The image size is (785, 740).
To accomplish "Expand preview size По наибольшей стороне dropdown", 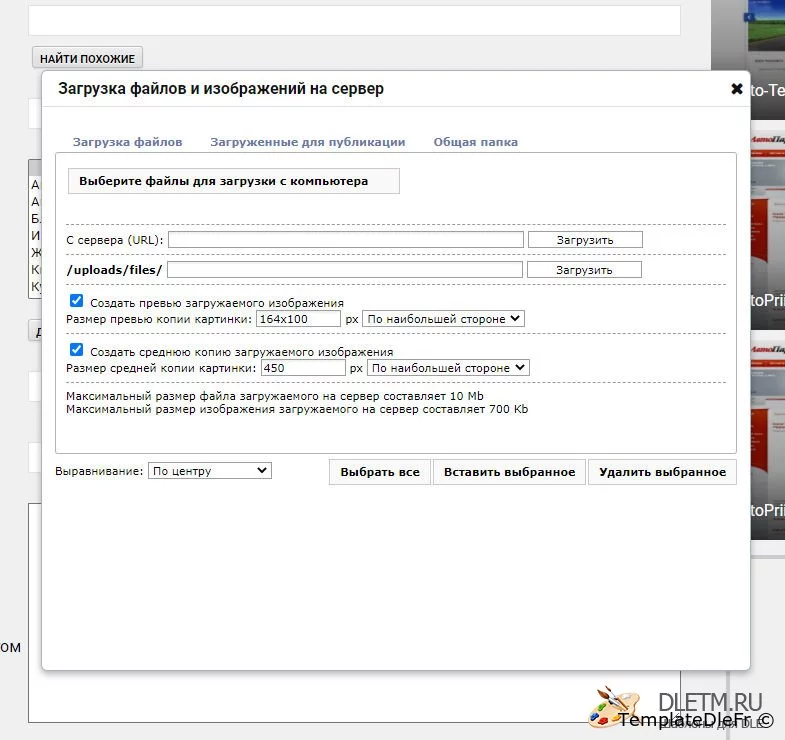I will tap(443, 319).
